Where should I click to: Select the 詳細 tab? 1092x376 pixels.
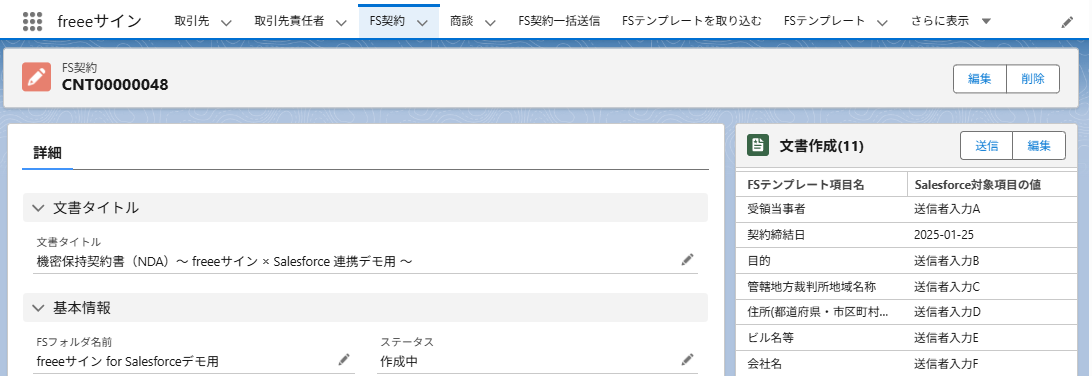coord(47,153)
